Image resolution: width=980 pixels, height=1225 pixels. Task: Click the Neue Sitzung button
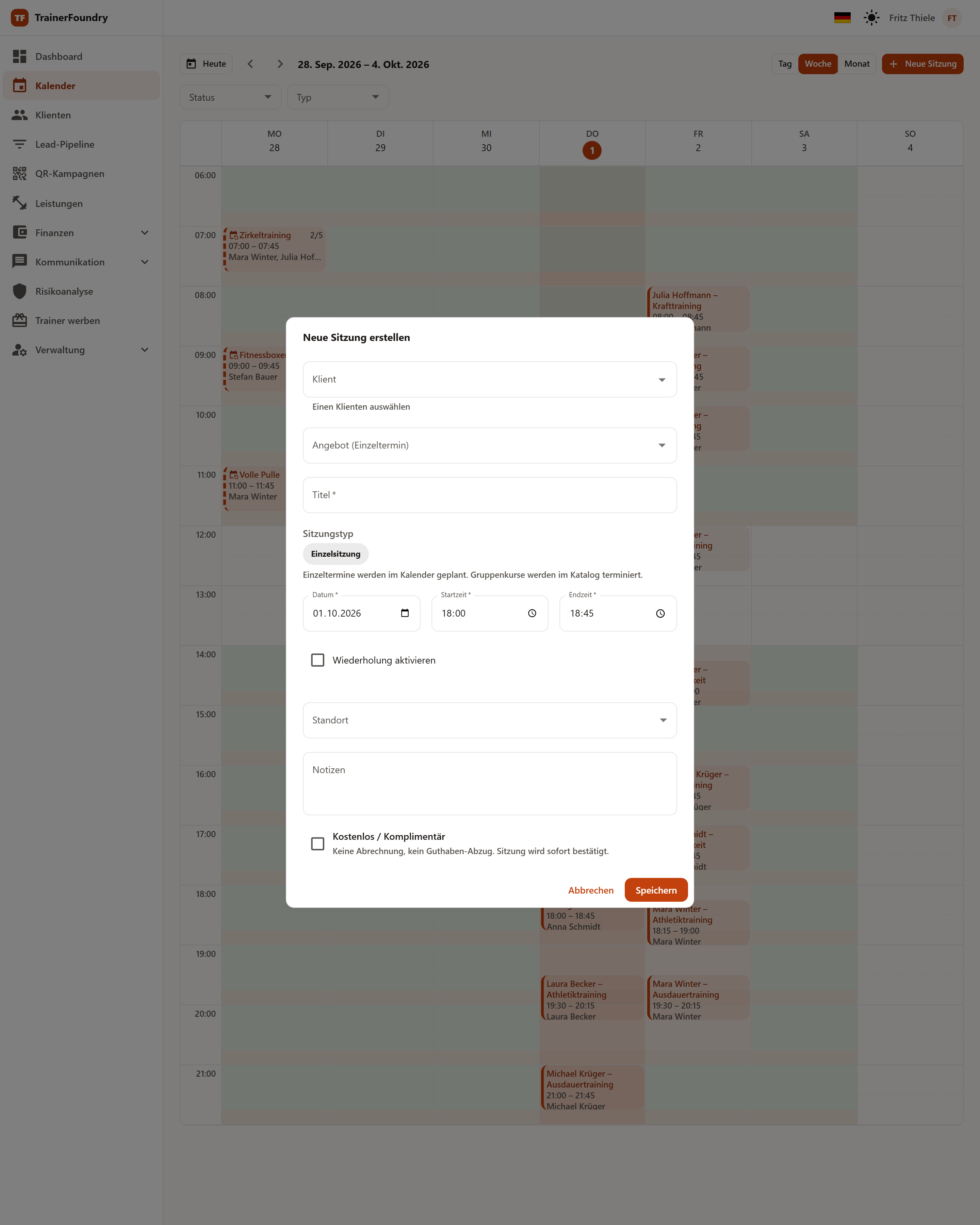pos(922,64)
